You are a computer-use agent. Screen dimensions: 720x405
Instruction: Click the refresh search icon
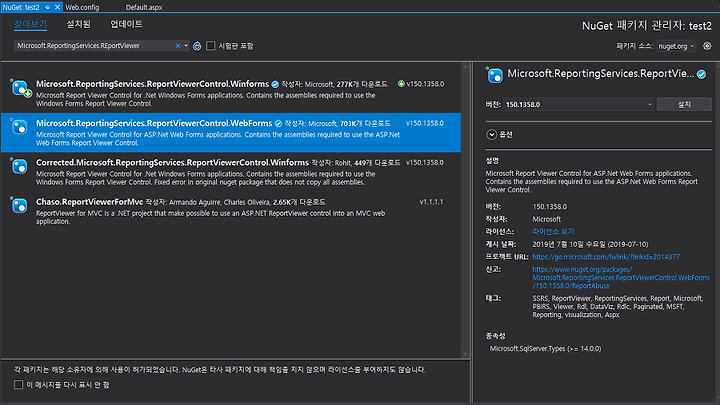point(197,46)
